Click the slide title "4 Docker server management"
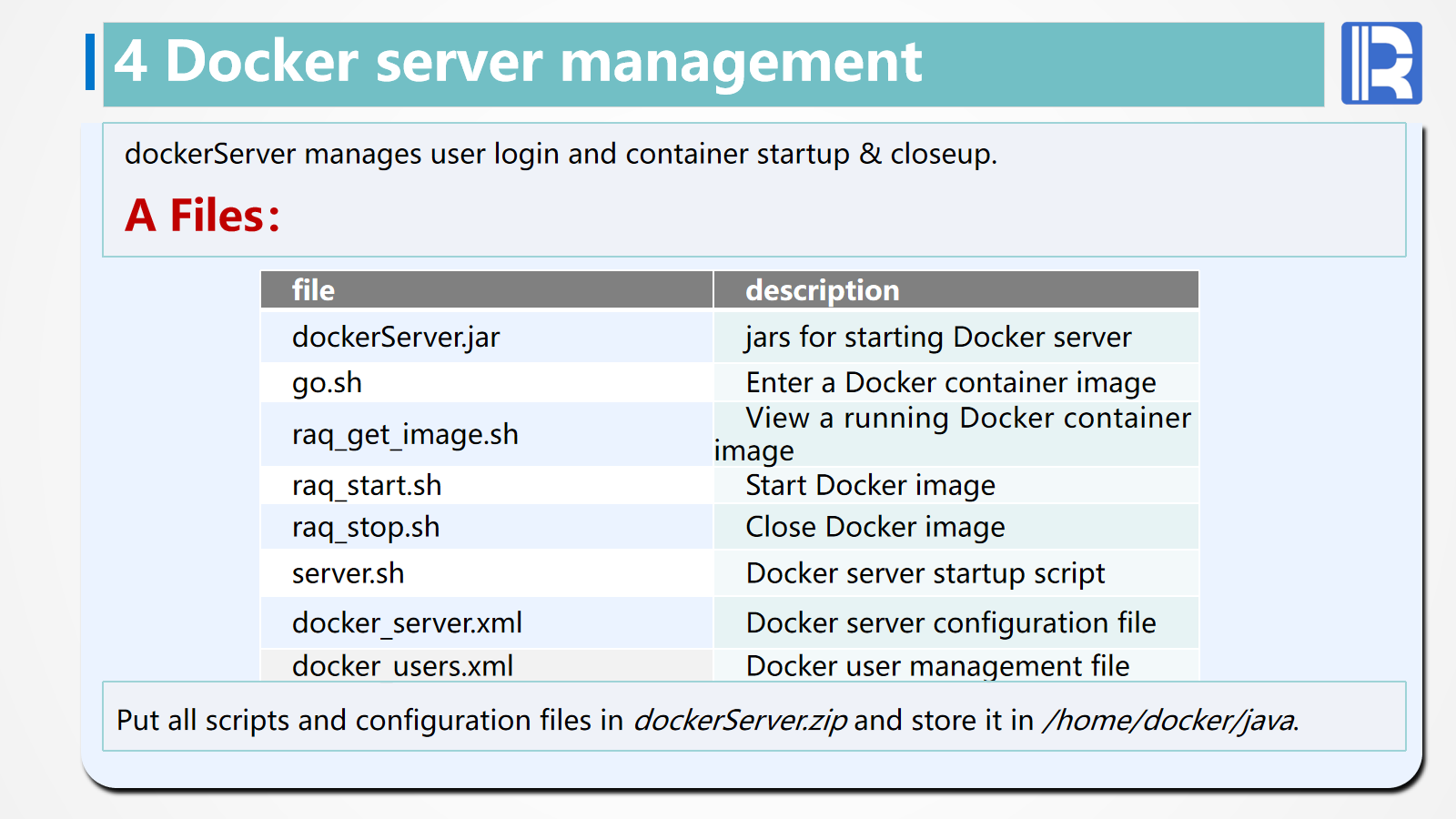 pos(518,63)
